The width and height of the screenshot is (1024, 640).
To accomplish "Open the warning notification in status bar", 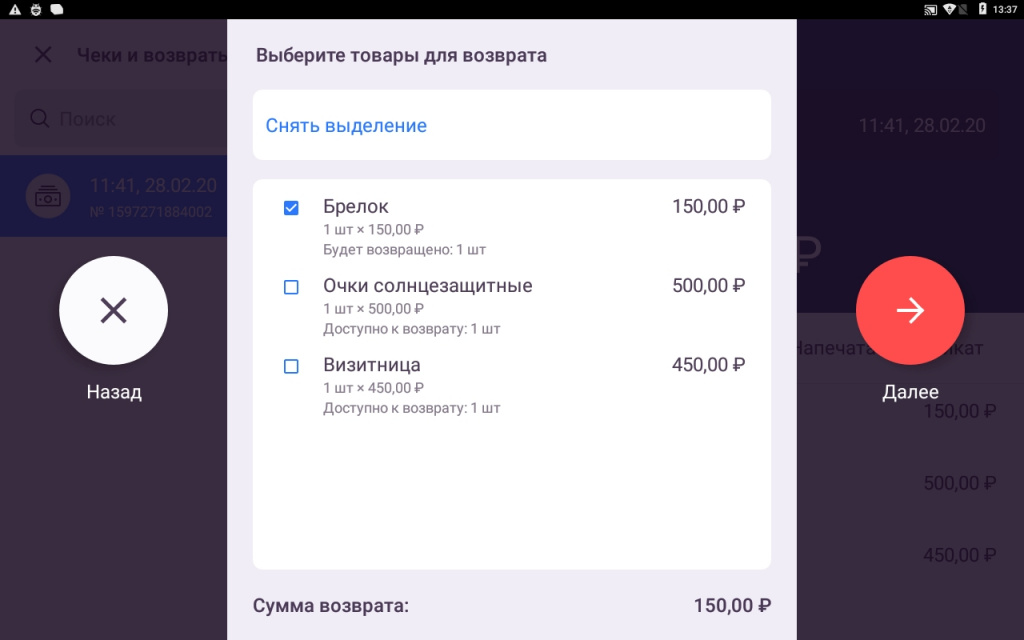I will [15, 9].
